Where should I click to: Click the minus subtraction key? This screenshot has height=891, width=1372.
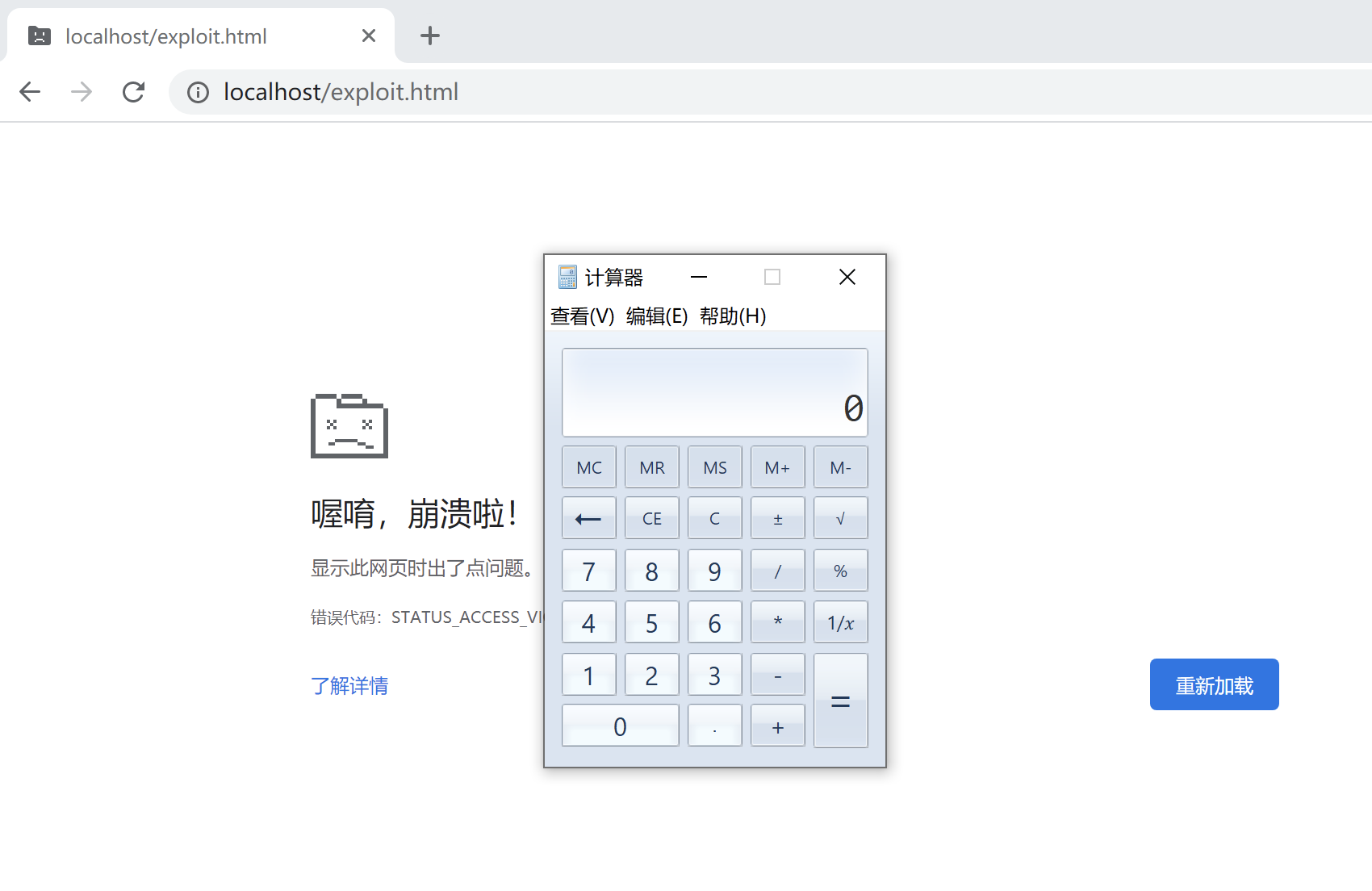pyautogui.click(x=778, y=675)
